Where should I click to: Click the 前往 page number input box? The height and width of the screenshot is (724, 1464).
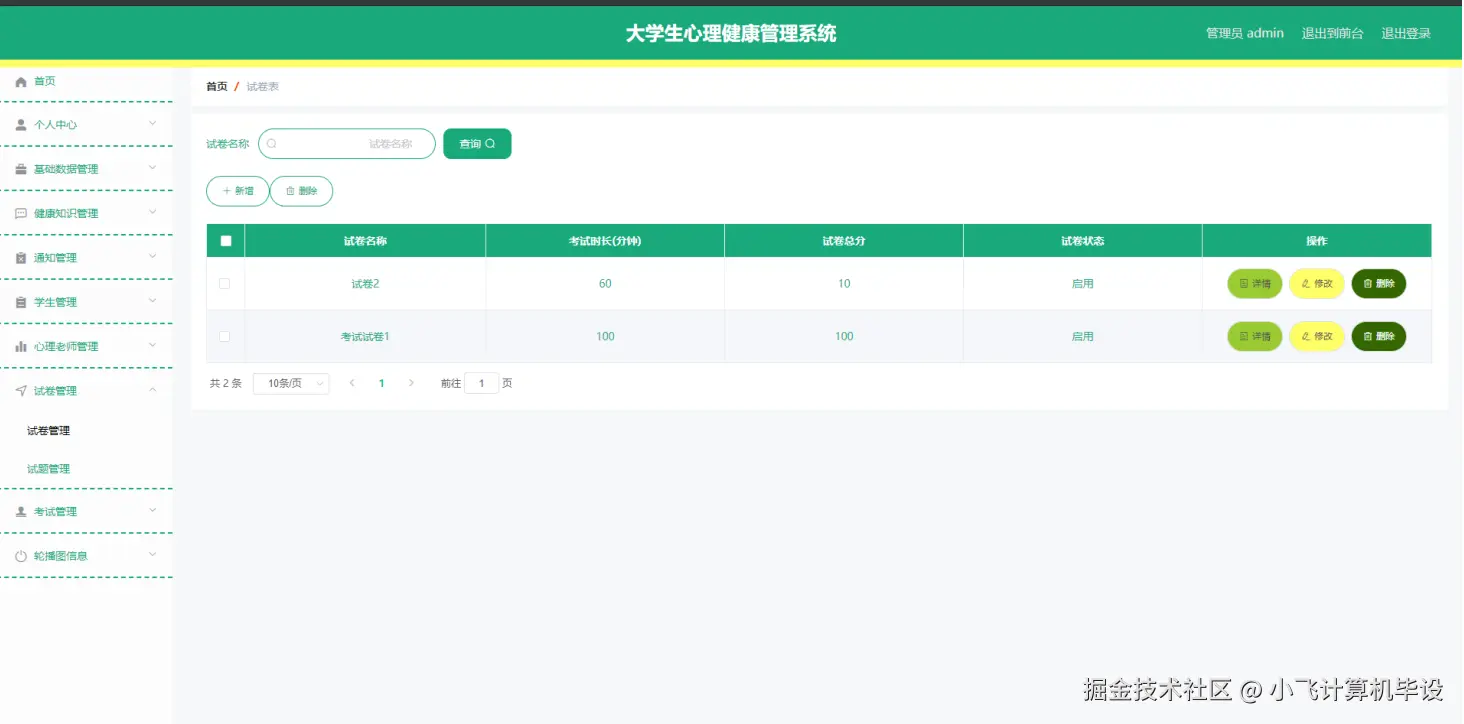(x=481, y=383)
